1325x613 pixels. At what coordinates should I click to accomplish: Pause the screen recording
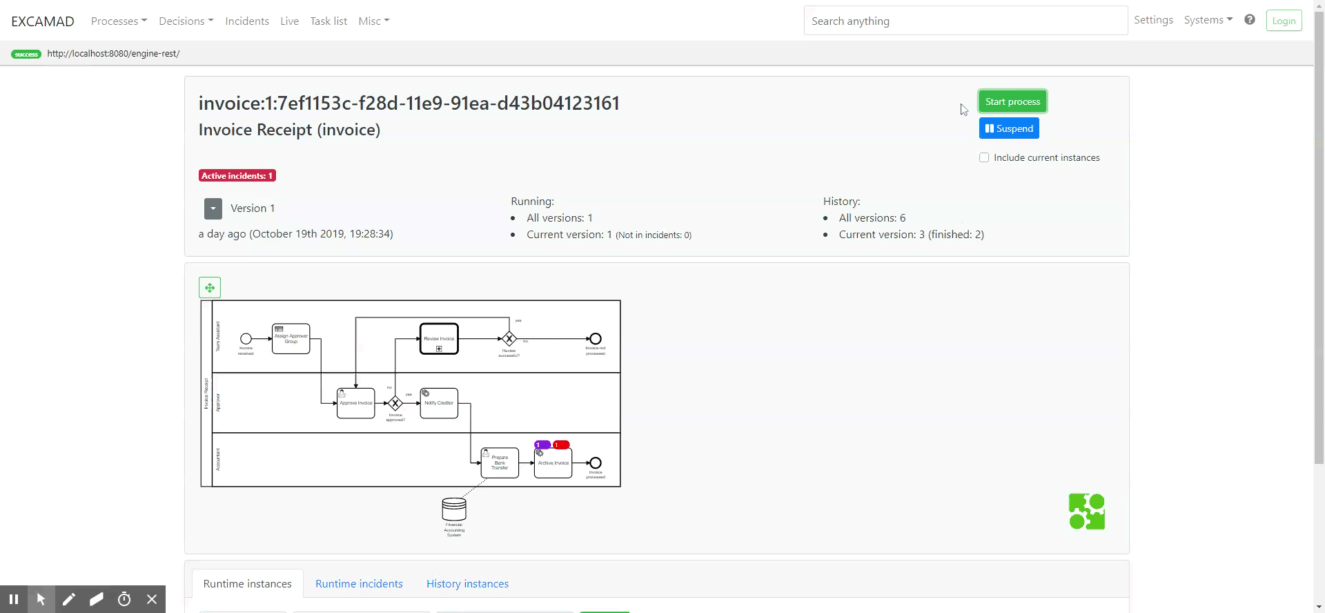(14, 599)
